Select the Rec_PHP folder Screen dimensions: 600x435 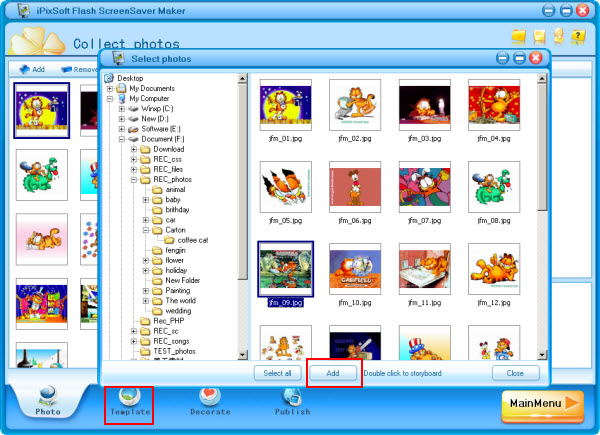(168, 321)
